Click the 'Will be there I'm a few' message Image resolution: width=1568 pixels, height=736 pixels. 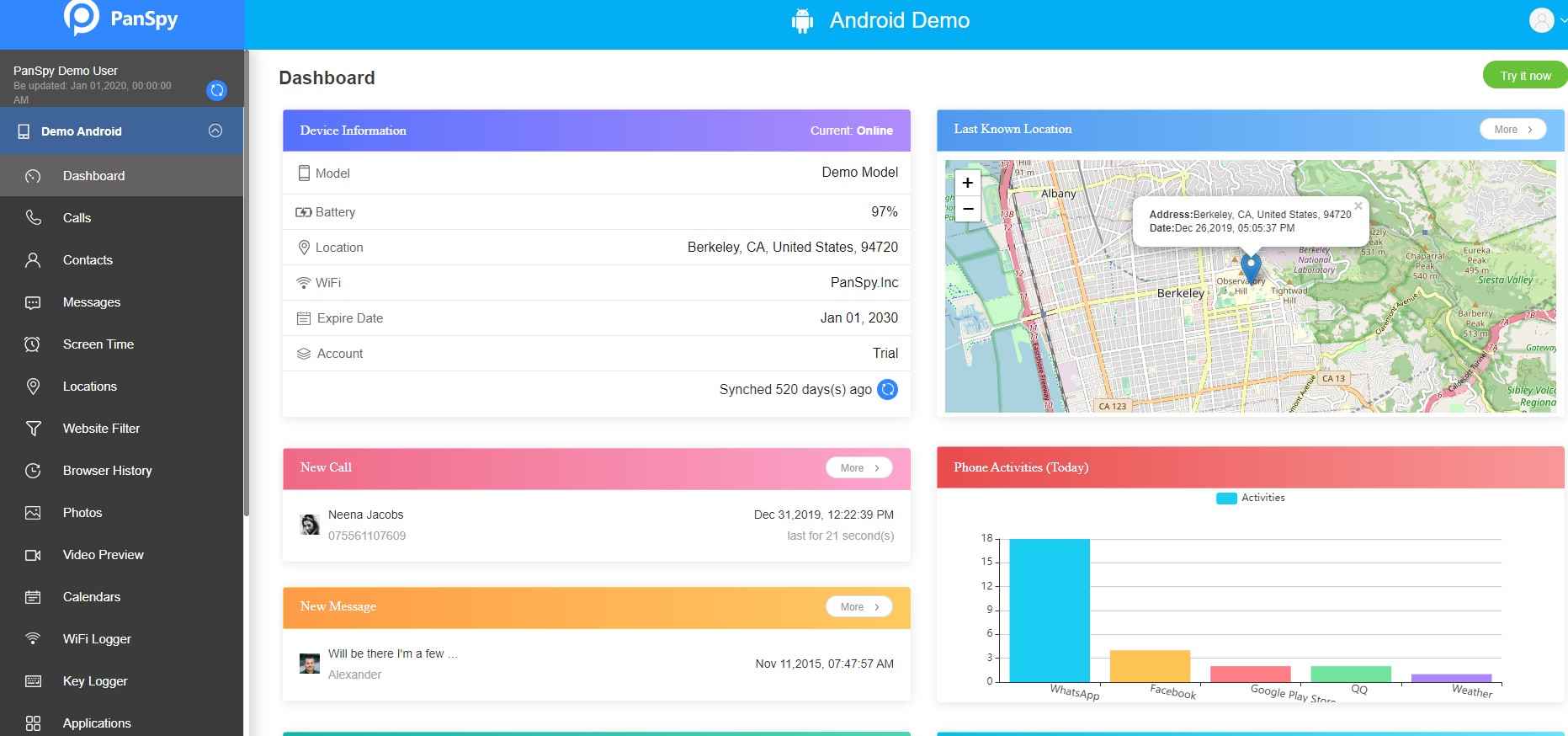pyautogui.click(x=393, y=653)
